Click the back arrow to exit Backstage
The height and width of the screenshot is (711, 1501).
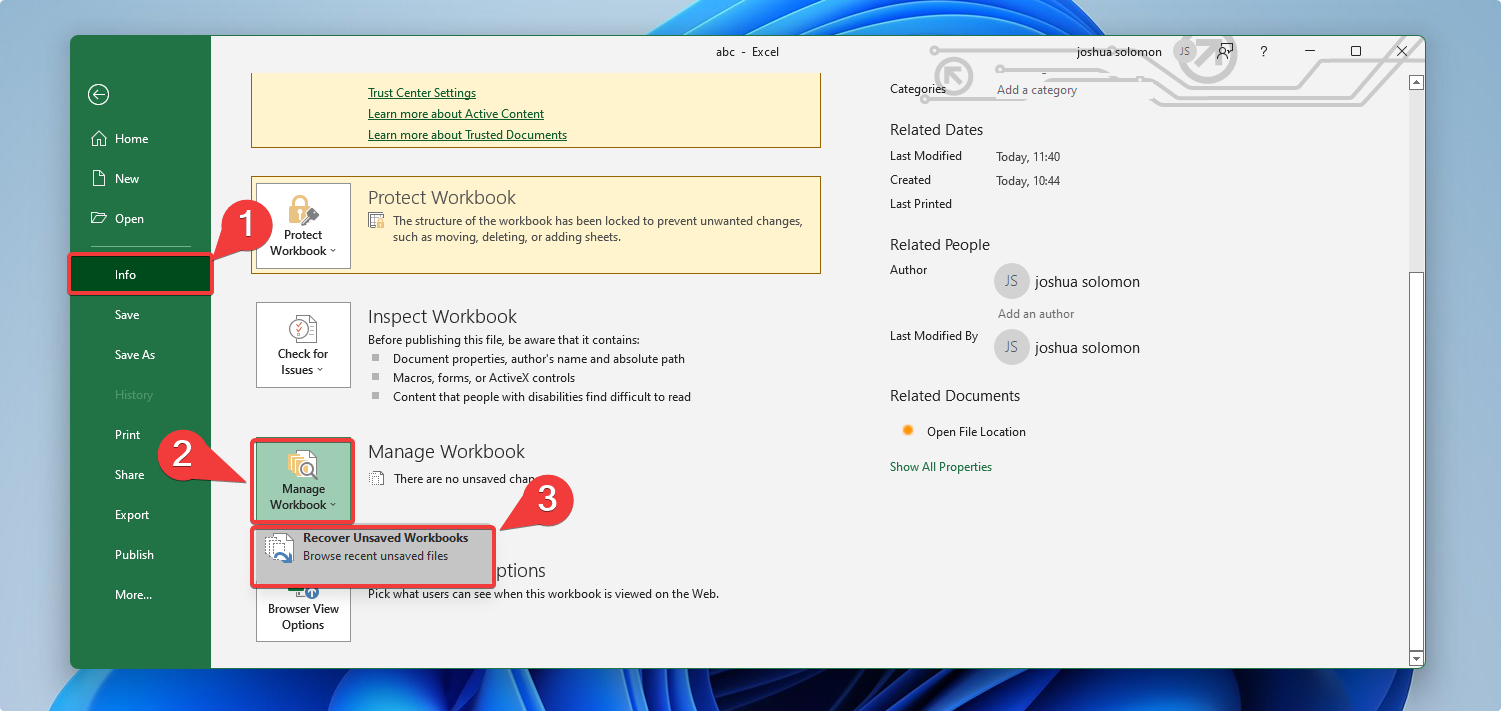98,94
